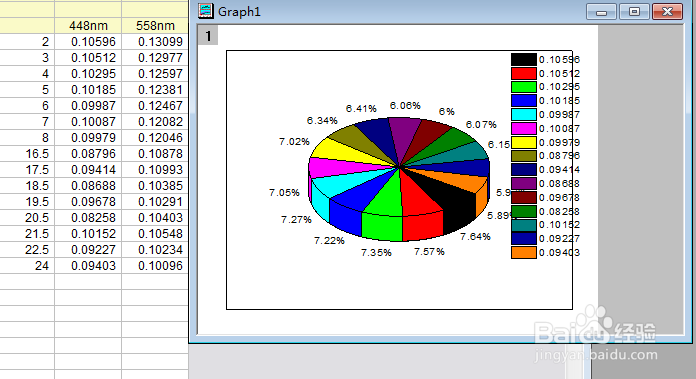Click the red legend swatch 0.10512
This screenshot has width=696, height=379.
(524, 73)
